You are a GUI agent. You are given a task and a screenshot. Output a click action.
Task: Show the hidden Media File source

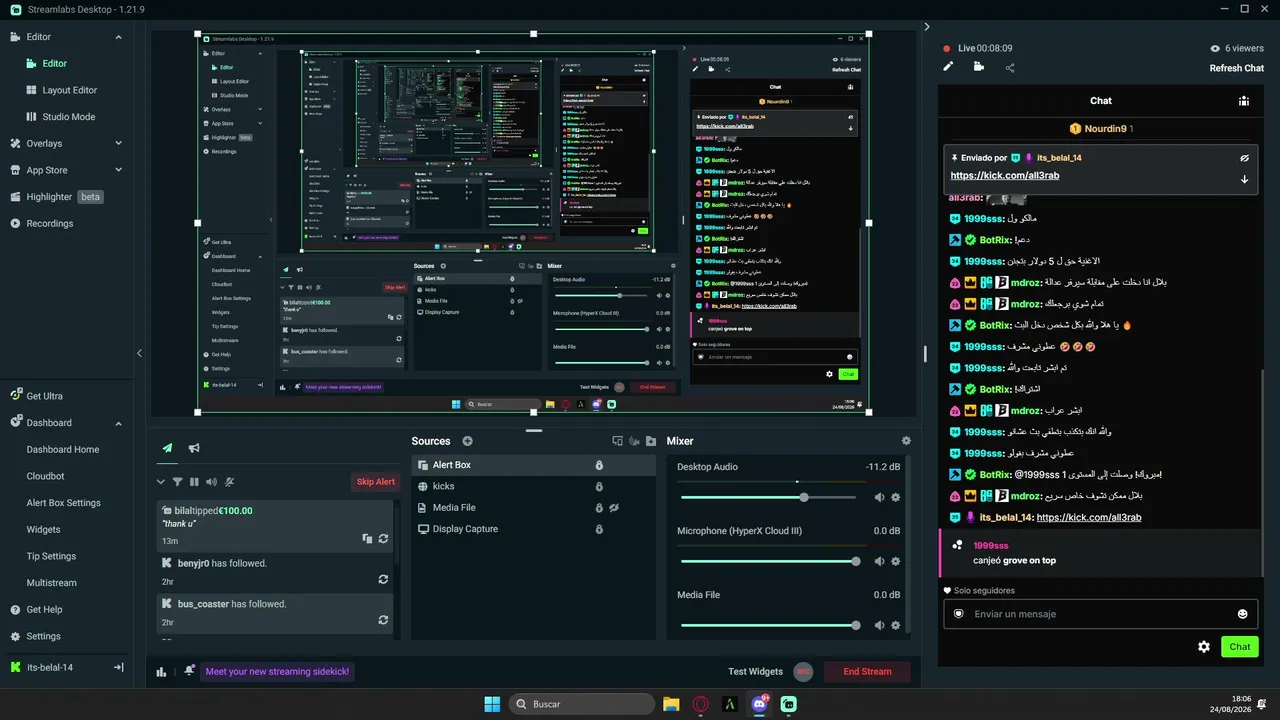click(x=615, y=508)
